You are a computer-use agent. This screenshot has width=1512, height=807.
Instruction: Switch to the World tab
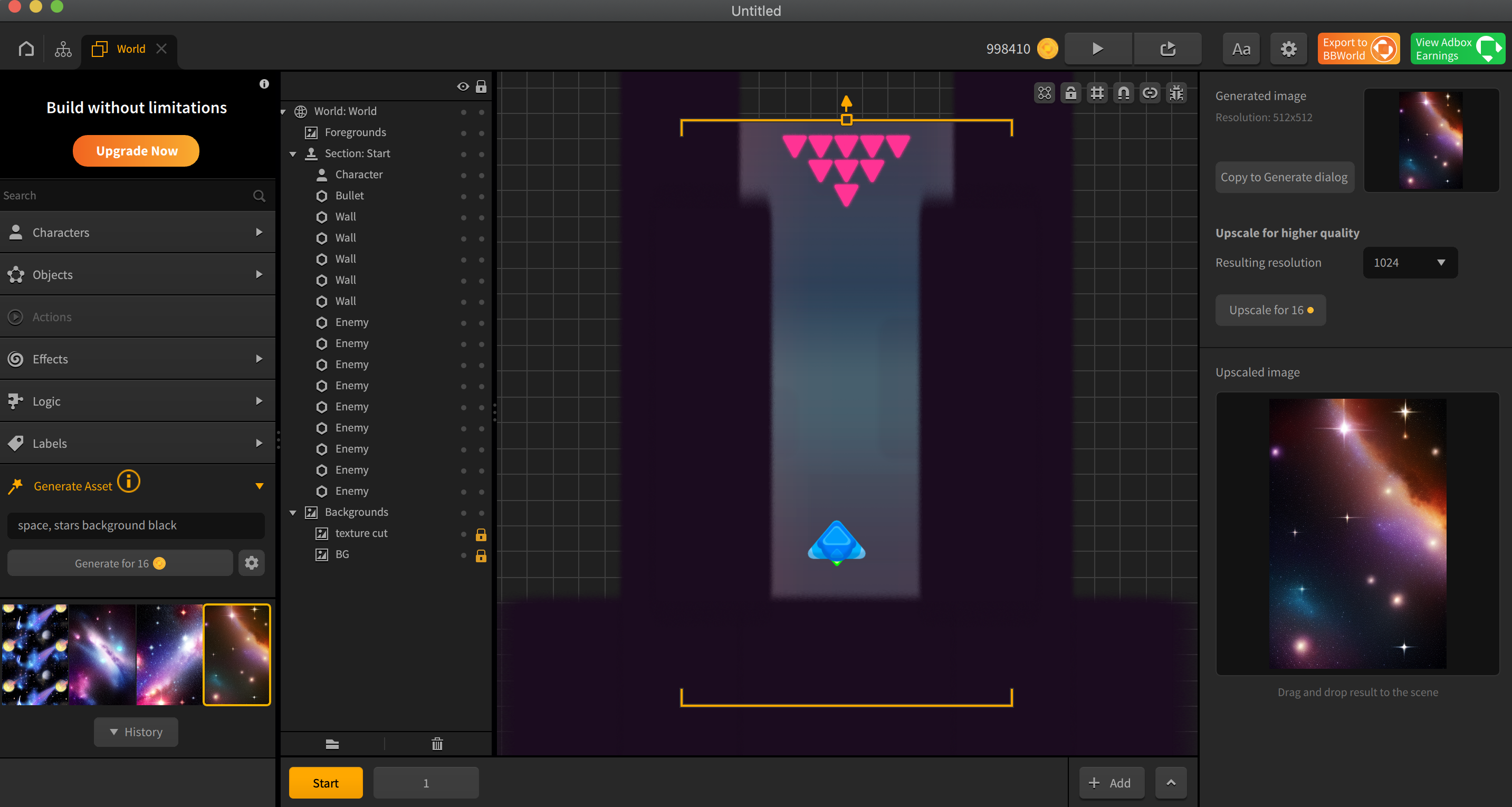pos(130,49)
